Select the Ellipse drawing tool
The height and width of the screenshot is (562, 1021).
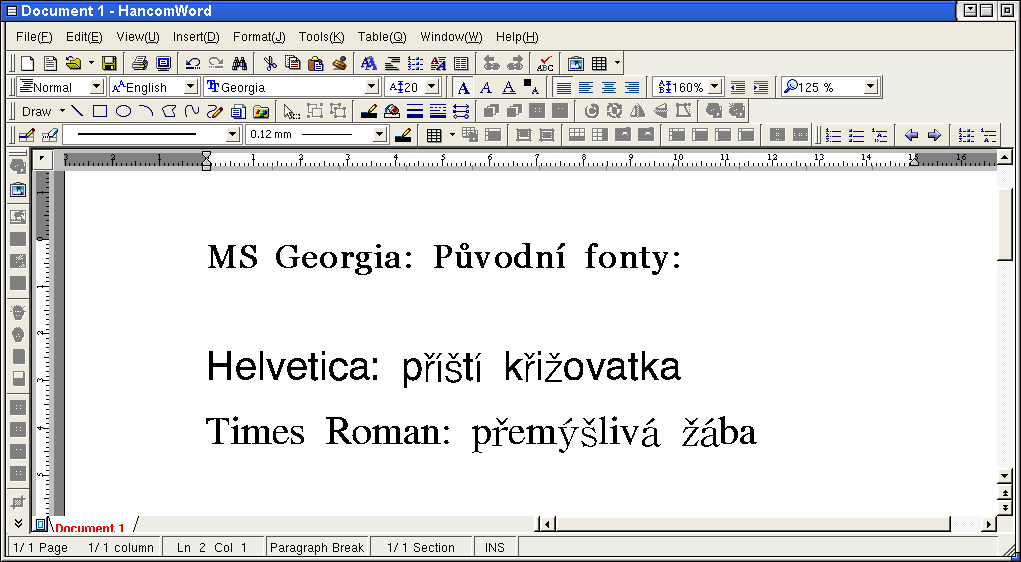point(123,111)
